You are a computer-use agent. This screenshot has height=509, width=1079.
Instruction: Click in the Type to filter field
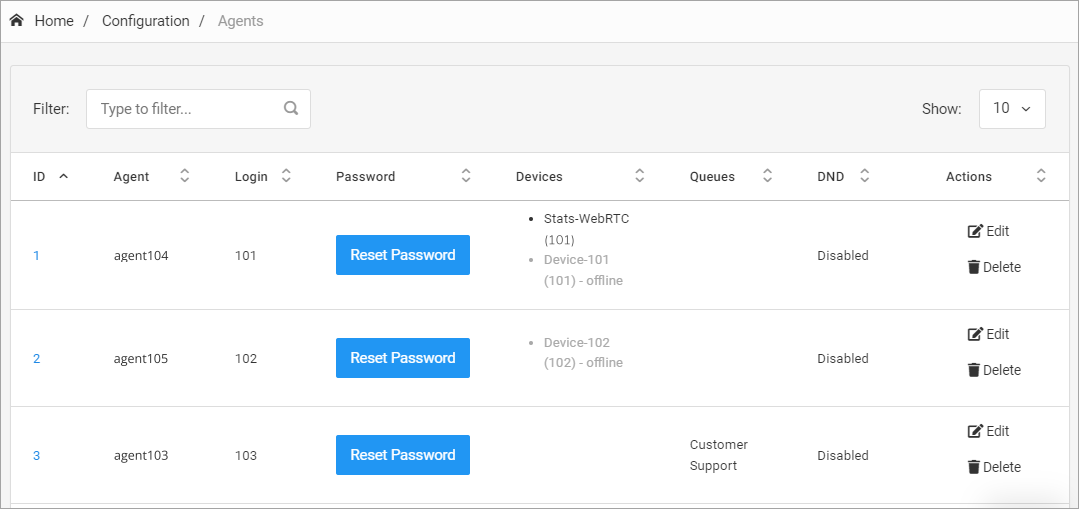click(198, 109)
